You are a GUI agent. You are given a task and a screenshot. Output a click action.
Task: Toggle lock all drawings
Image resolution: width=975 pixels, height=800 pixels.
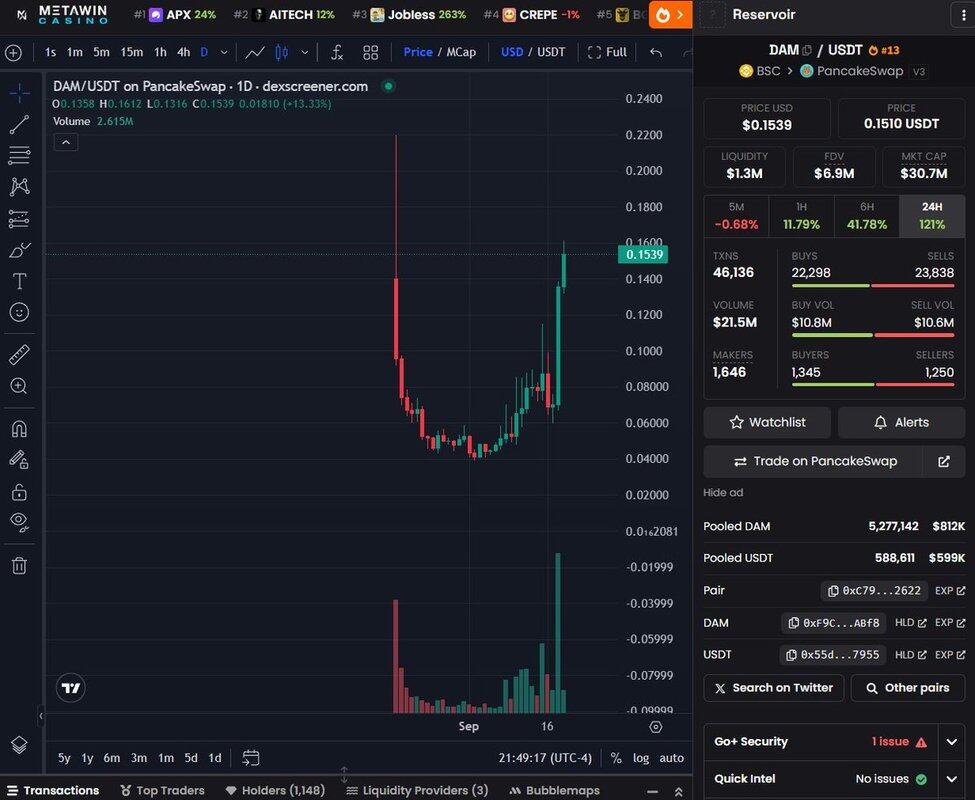pos(19,492)
